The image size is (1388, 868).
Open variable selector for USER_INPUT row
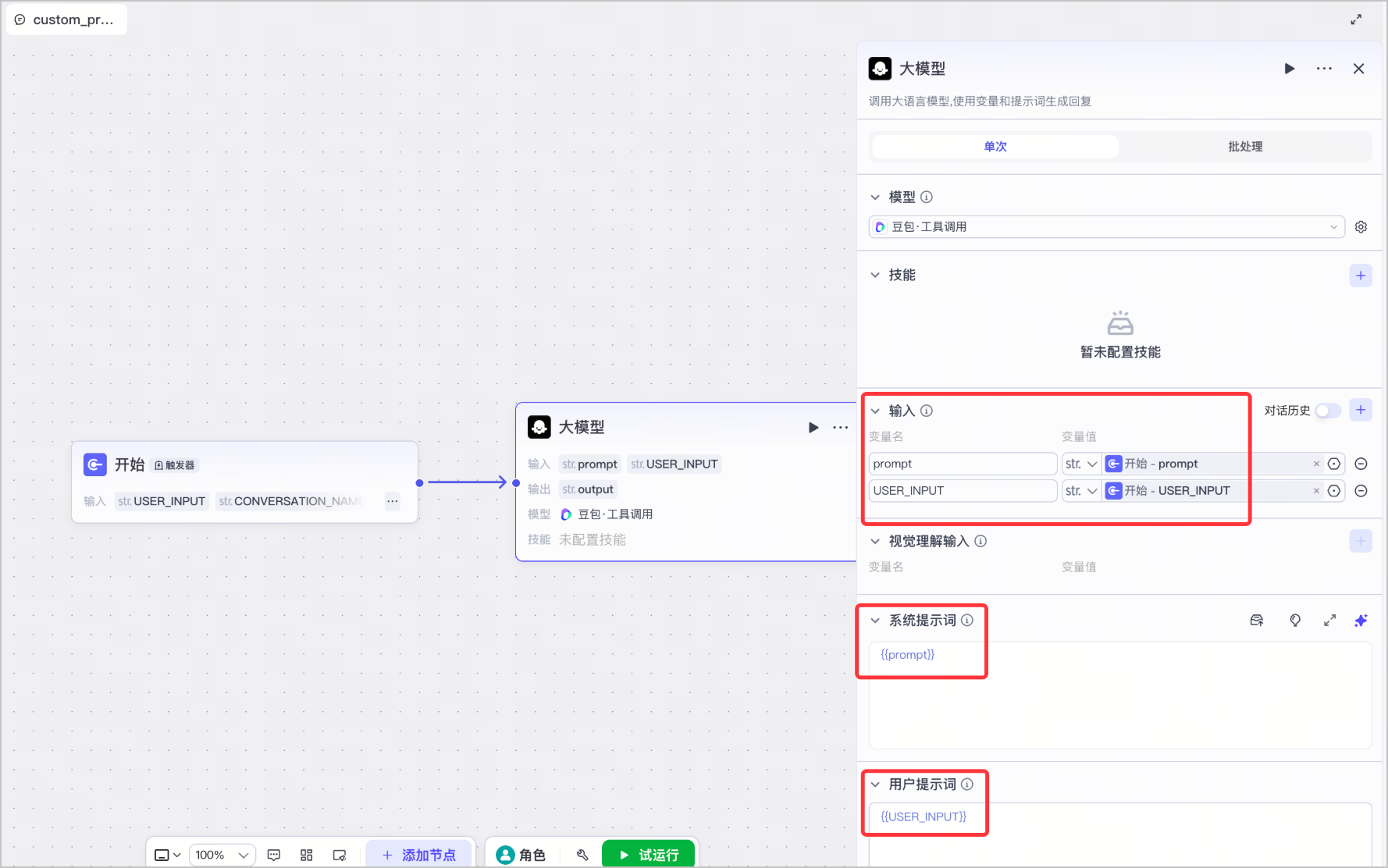click(x=1334, y=491)
